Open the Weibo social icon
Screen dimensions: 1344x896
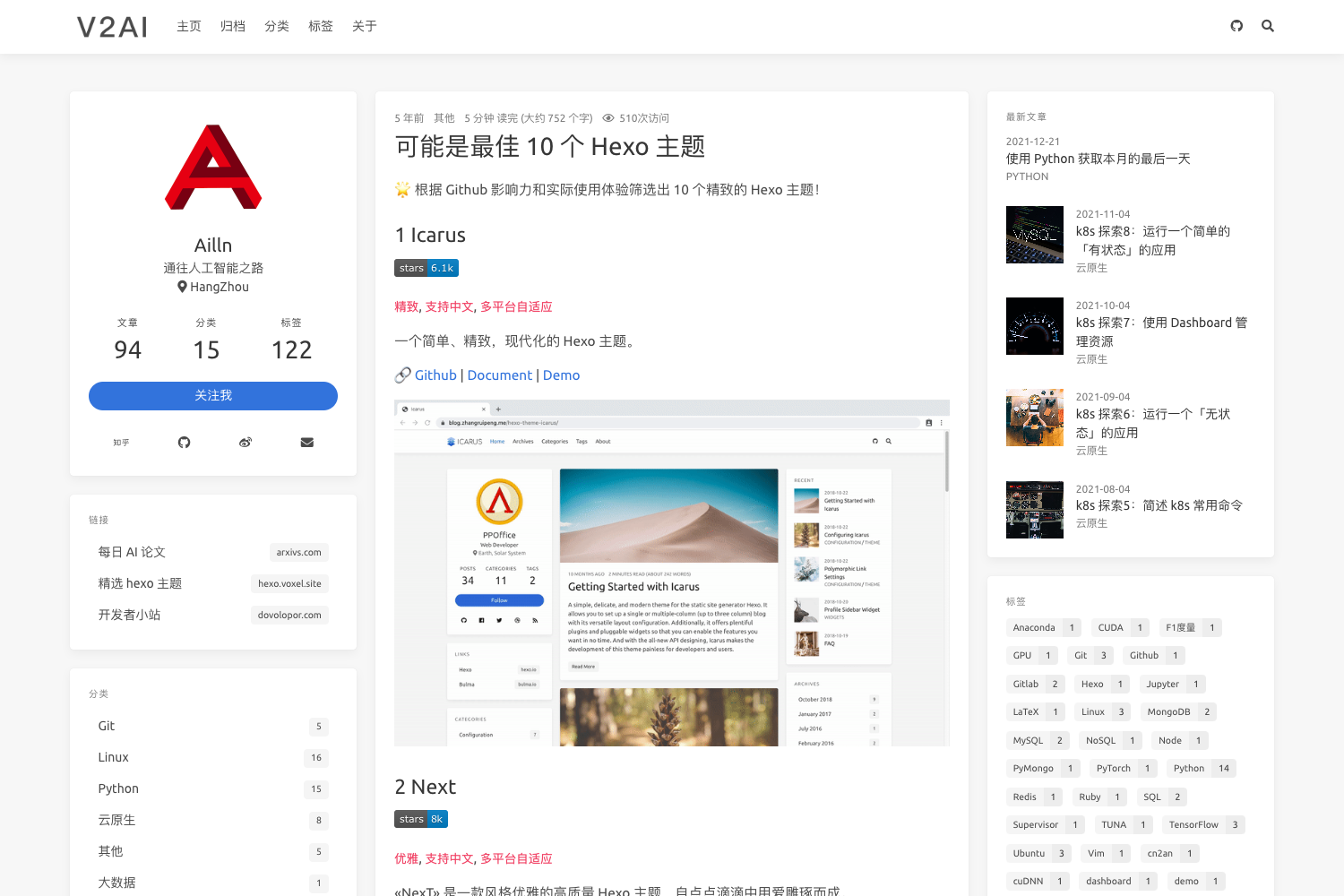tap(246, 443)
